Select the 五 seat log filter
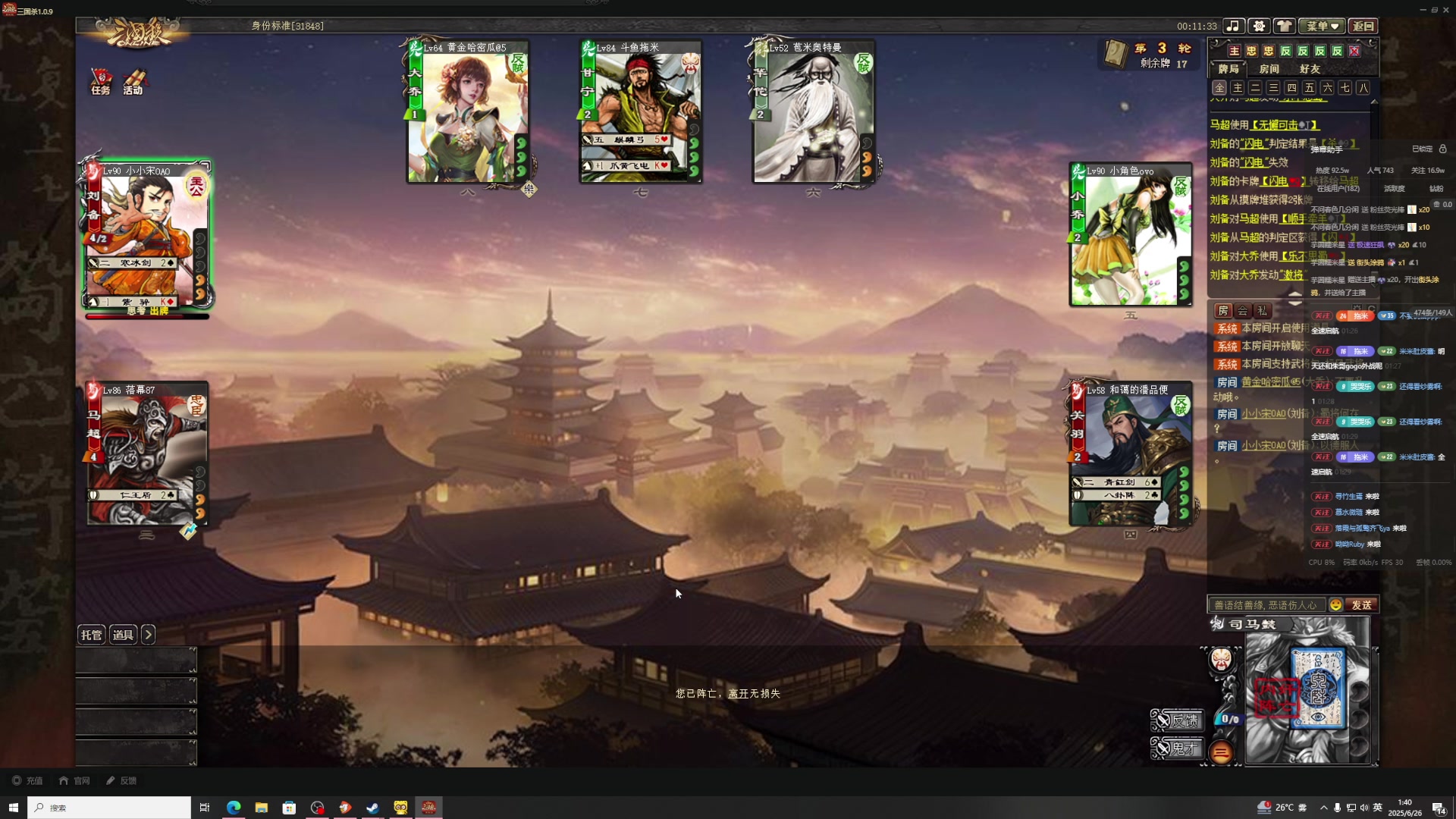 (x=1310, y=88)
